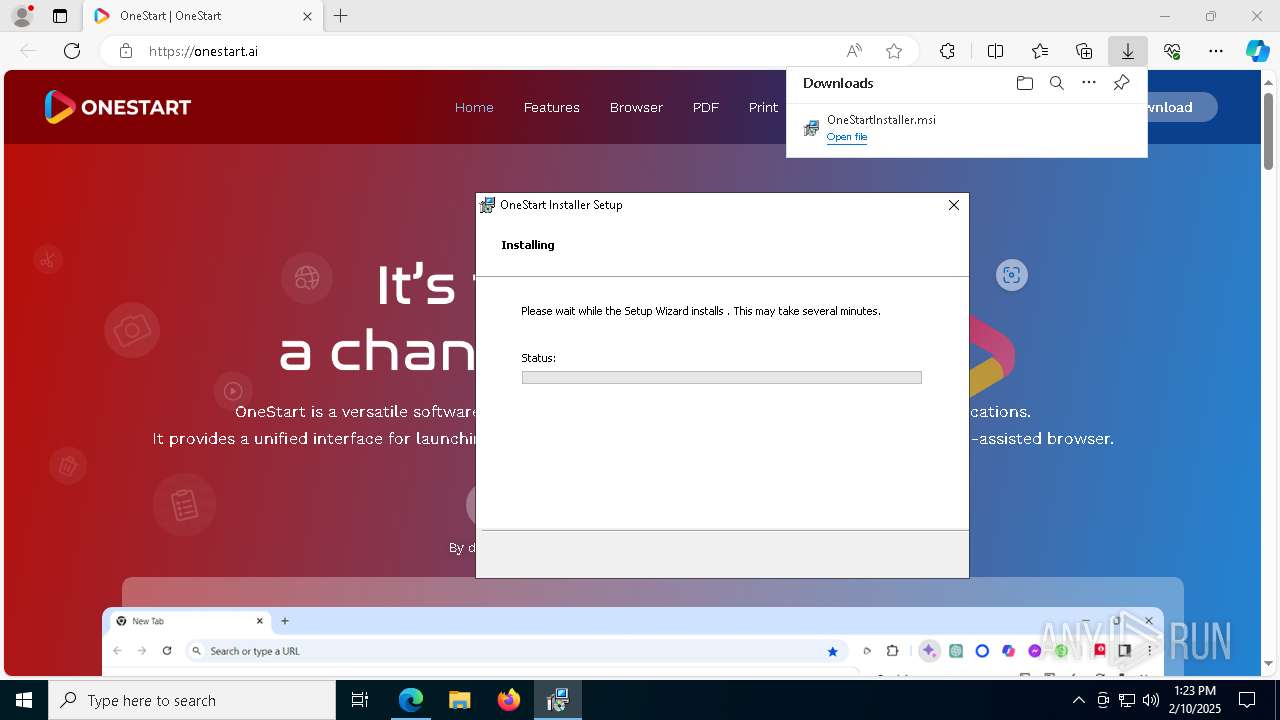The height and width of the screenshot is (720, 1280).
Task: Open the Extensions puzzle icon
Action: click(x=947, y=51)
